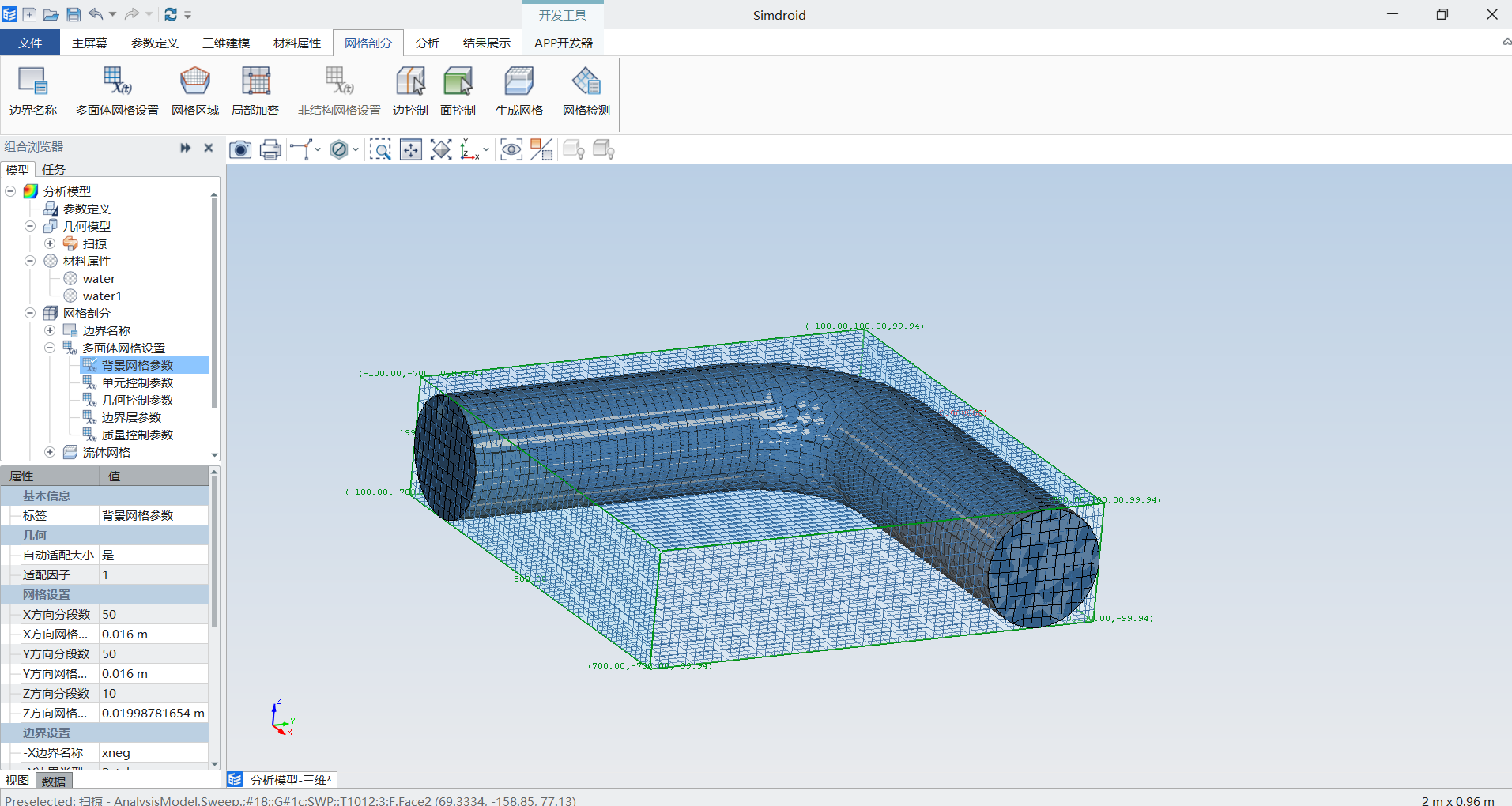Expand the 扫掠 geometry node

click(x=50, y=243)
